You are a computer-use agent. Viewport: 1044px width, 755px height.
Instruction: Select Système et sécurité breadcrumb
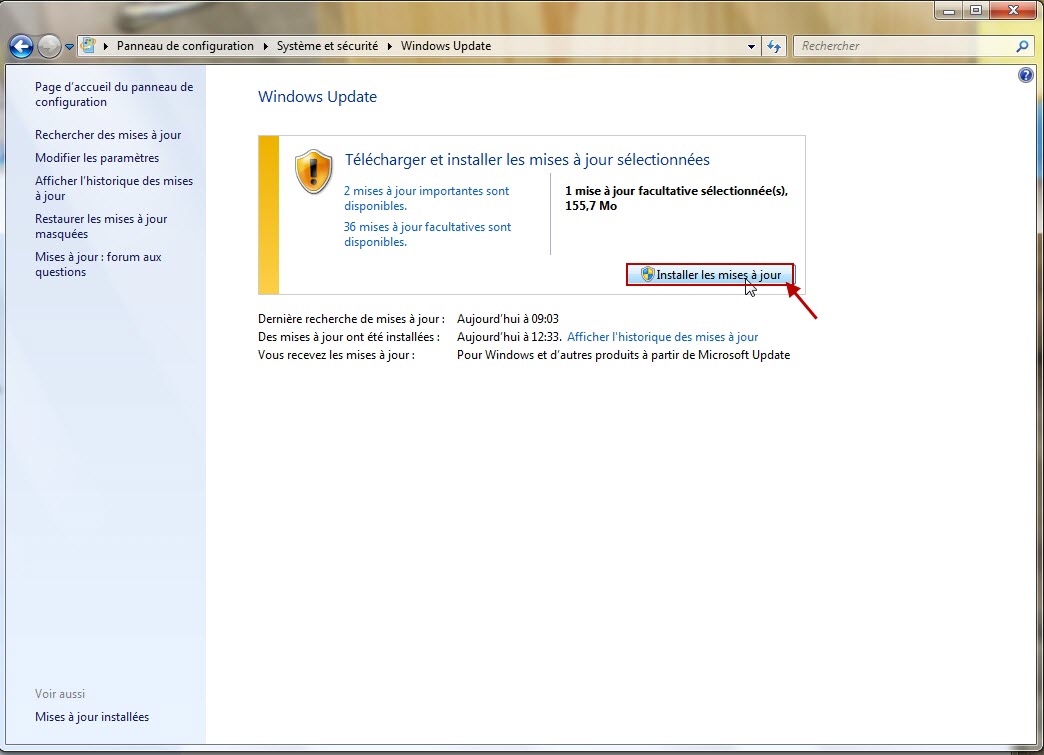pos(327,46)
